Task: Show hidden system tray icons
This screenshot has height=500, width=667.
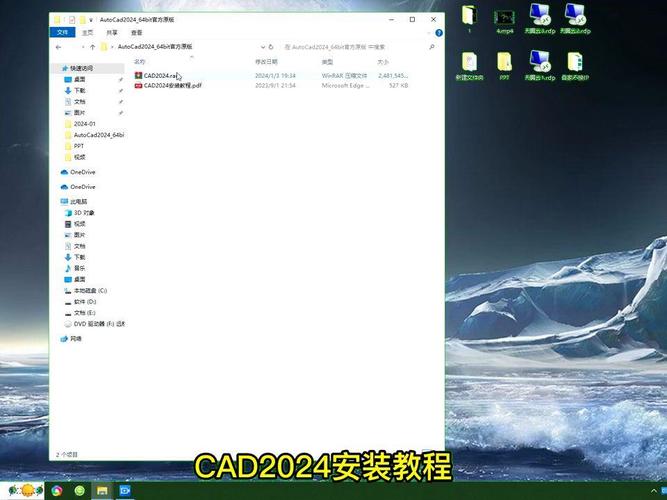Action: pos(654,491)
